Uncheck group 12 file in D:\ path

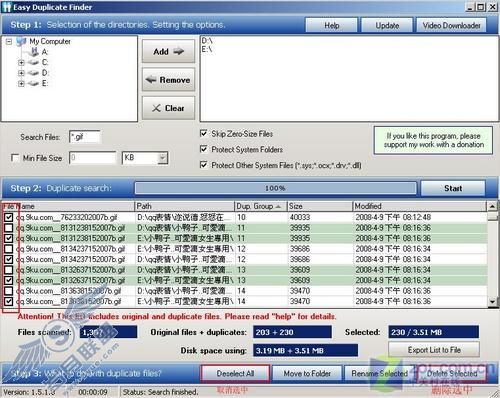[x=9, y=259]
